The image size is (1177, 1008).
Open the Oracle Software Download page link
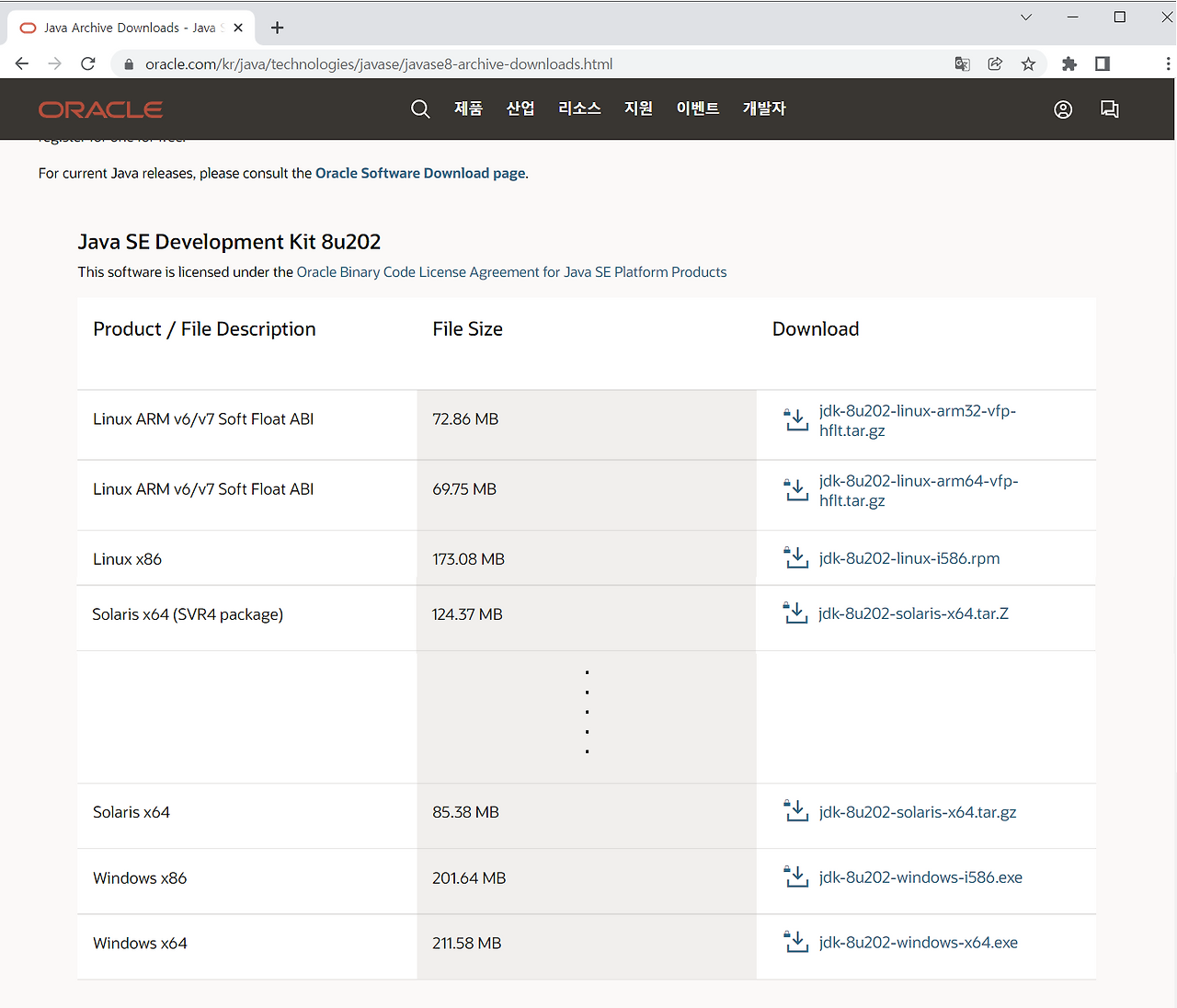419,173
